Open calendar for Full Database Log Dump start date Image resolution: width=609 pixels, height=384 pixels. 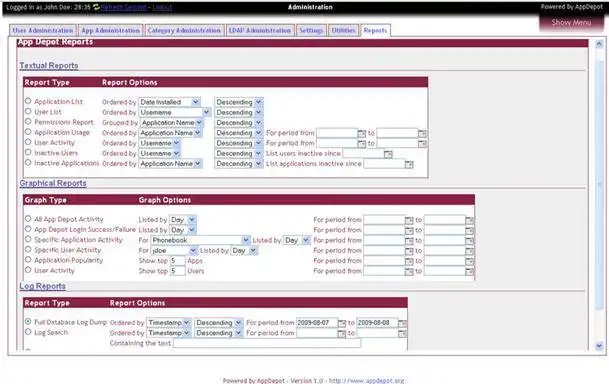click(341, 323)
